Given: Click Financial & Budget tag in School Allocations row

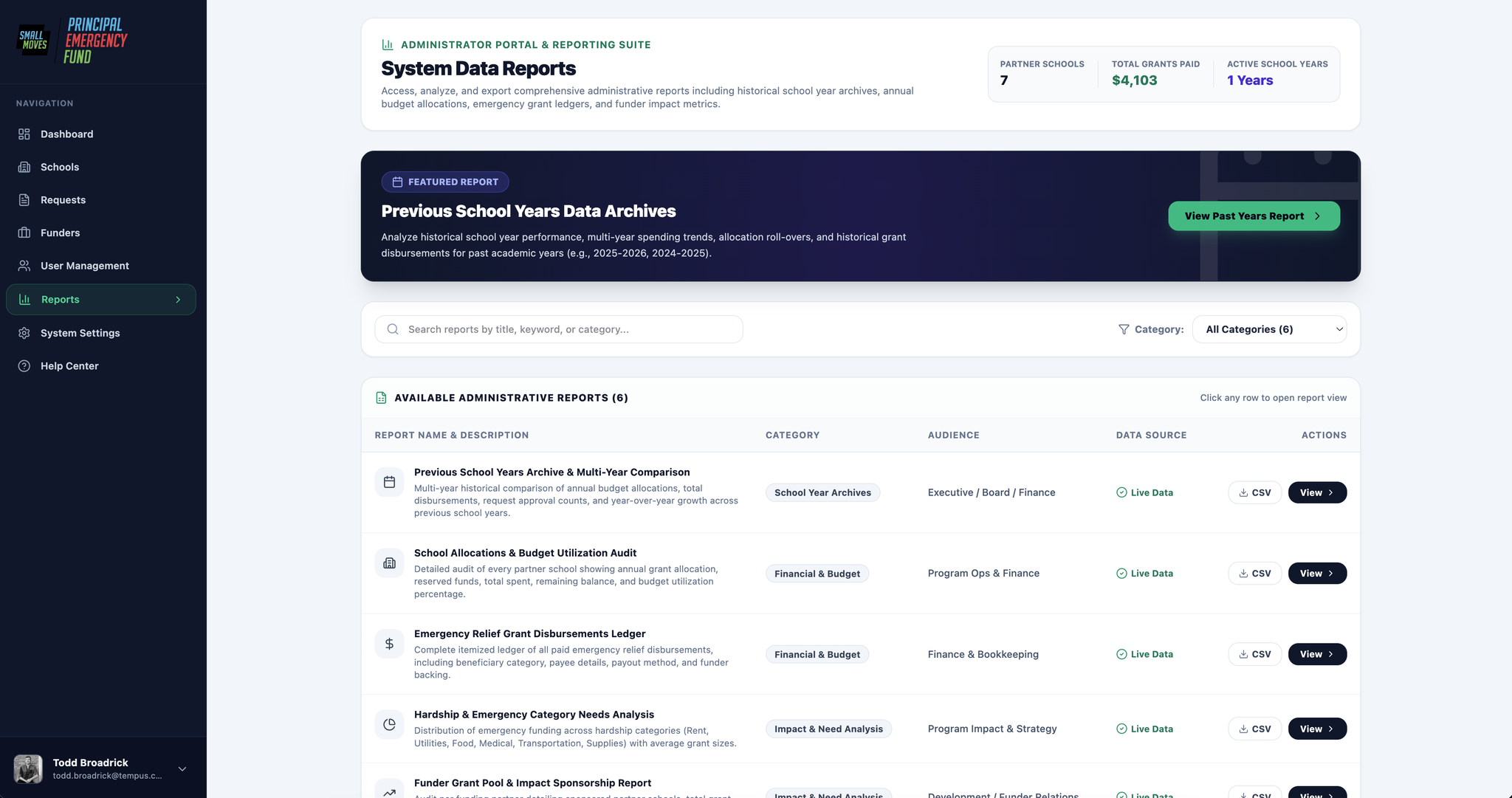Looking at the screenshot, I should (x=817, y=574).
